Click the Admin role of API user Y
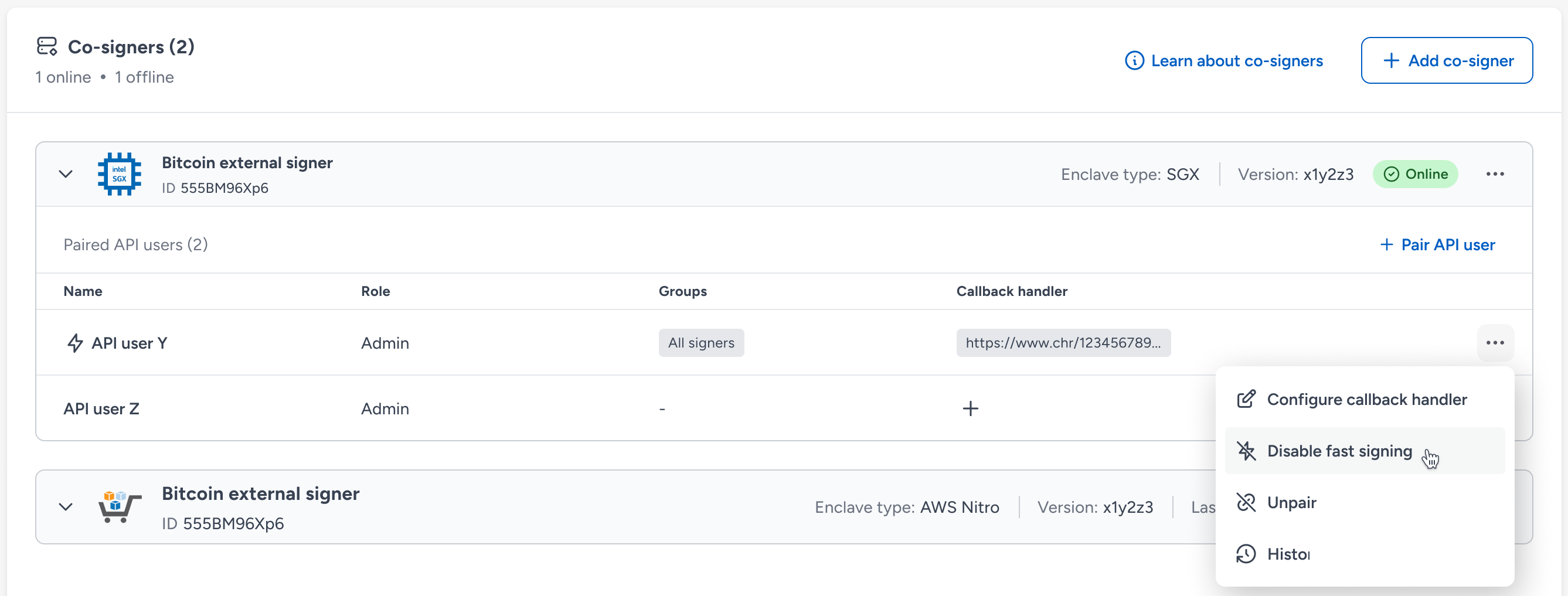The image size is (1568, 596). pyautogui.click(x=385, y=343)
